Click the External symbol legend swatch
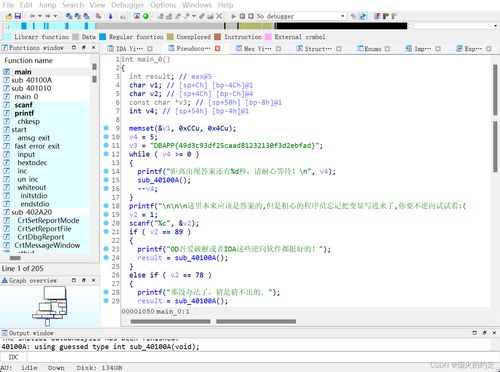500x372 pixels. coord(268,37)
